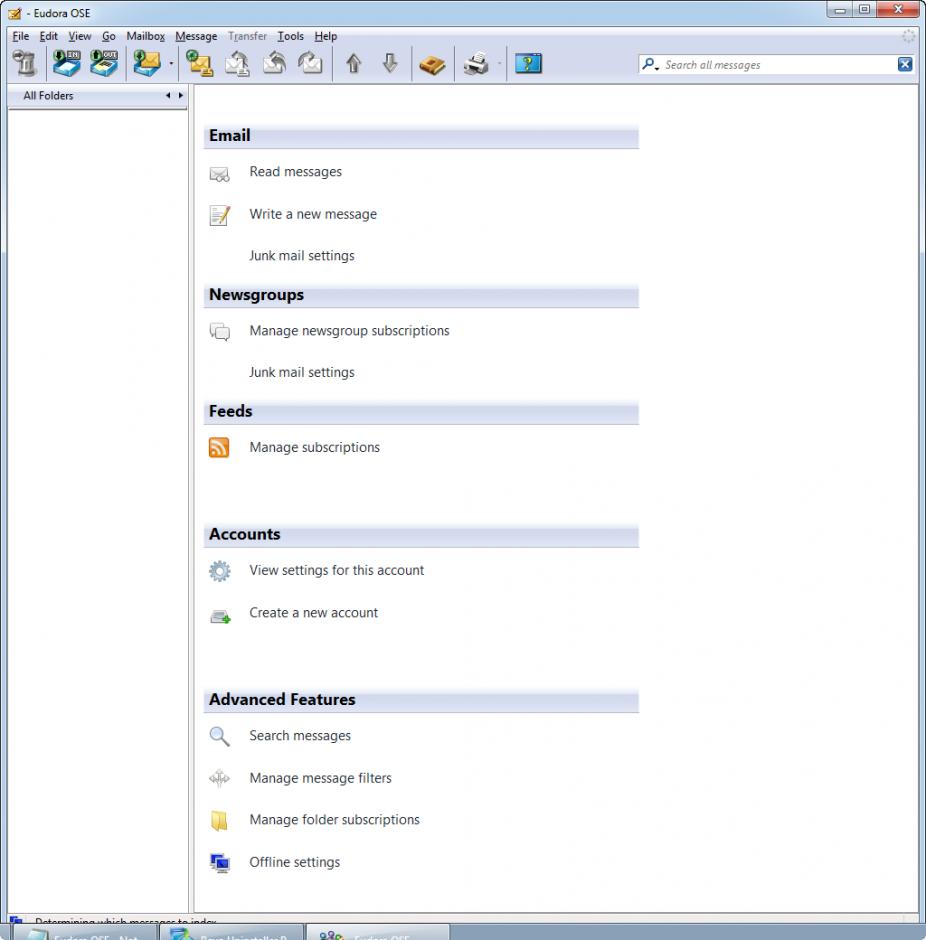Viewport: 926px width, 940px height.
Task: Click the Manage folder subscriptions folder icon
Action: point(219,820)
